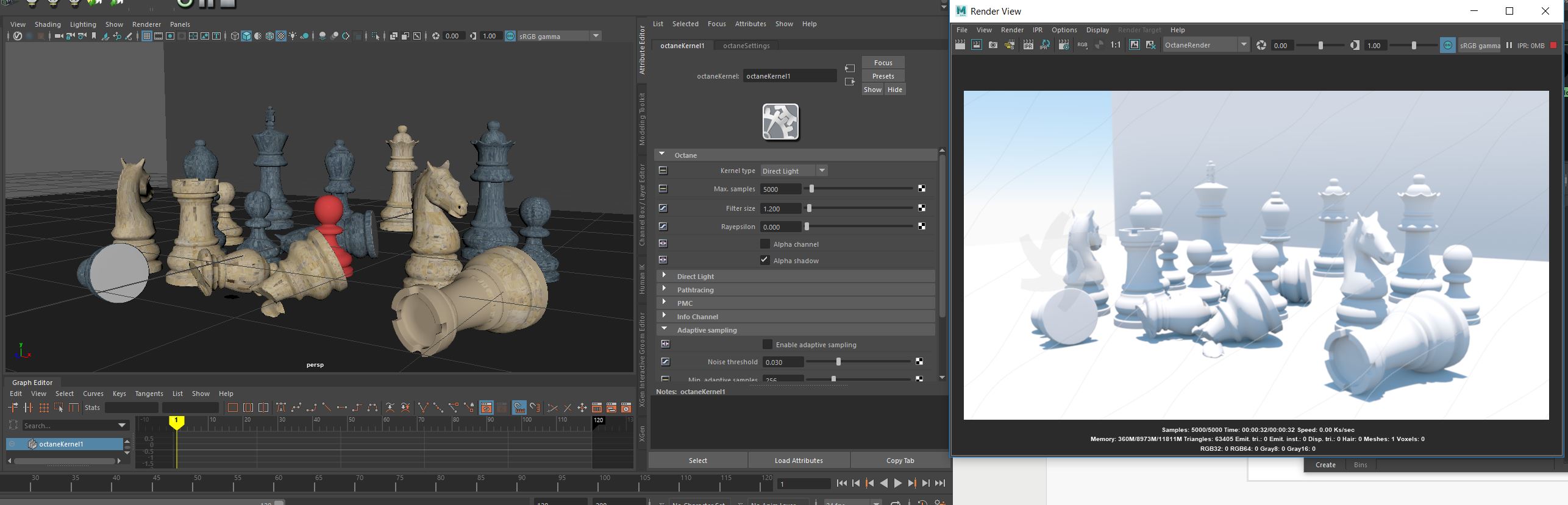The height and width of the screenshot is (505, 1568).
Task: Start IPR render in Render View
Action: tap(1028, 45)
